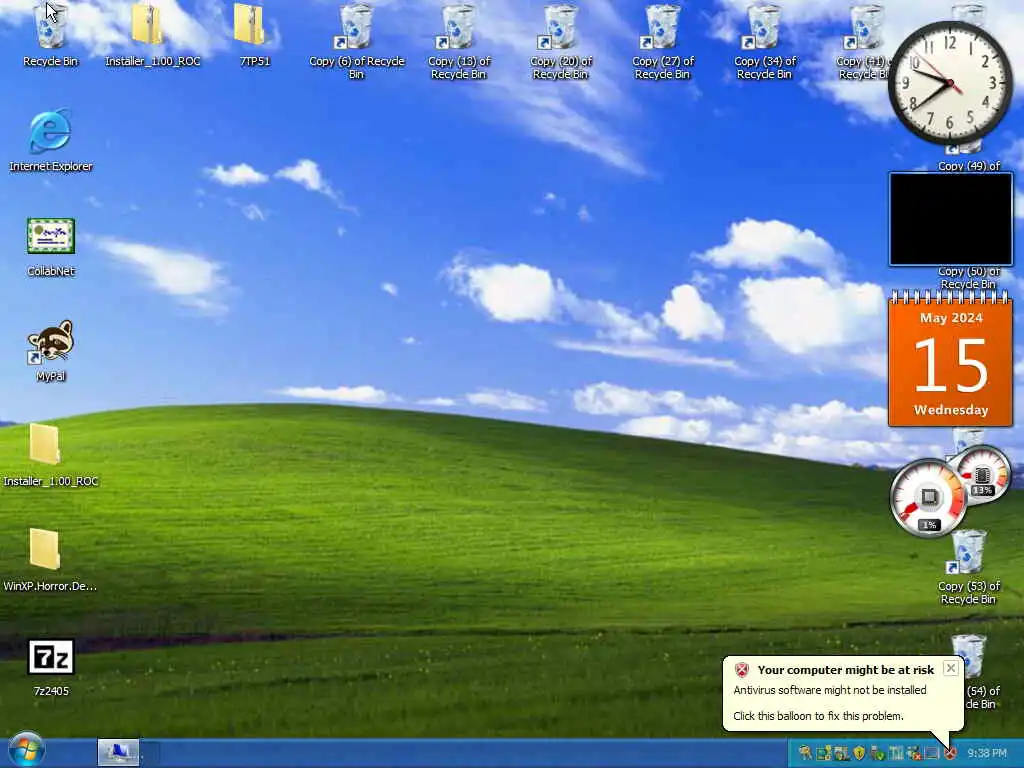The height and width of the screenshot is (768, 1024).
Task: Open the CollabNet desktop icon
Action: point(50,247)
